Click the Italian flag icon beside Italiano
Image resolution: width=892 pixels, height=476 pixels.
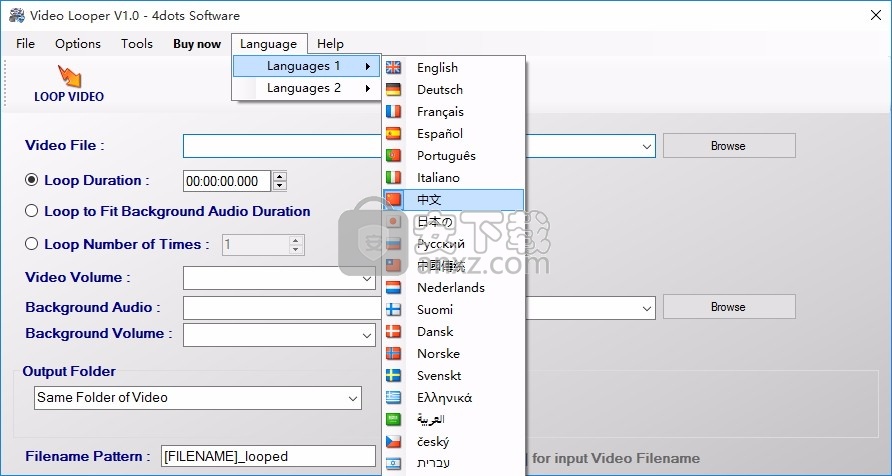[393, 177]
